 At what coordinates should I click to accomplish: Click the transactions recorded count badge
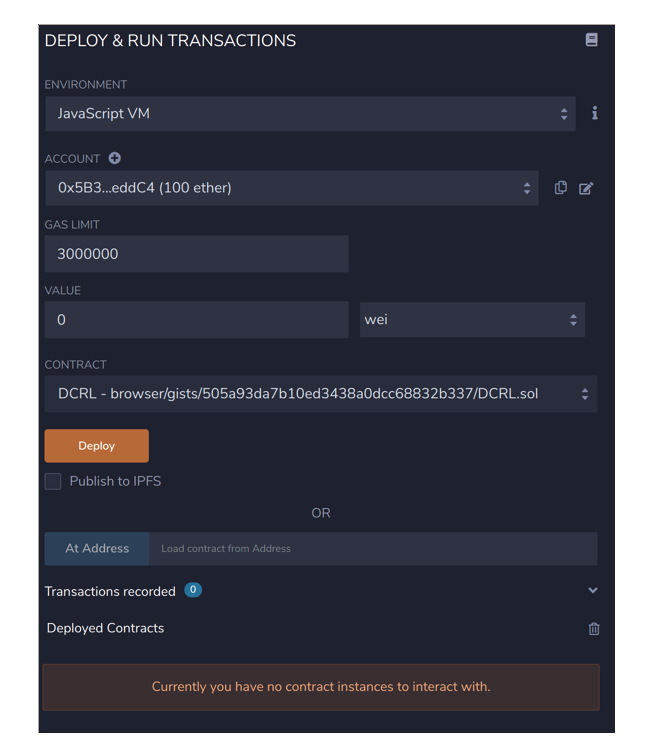click(193, 590)
